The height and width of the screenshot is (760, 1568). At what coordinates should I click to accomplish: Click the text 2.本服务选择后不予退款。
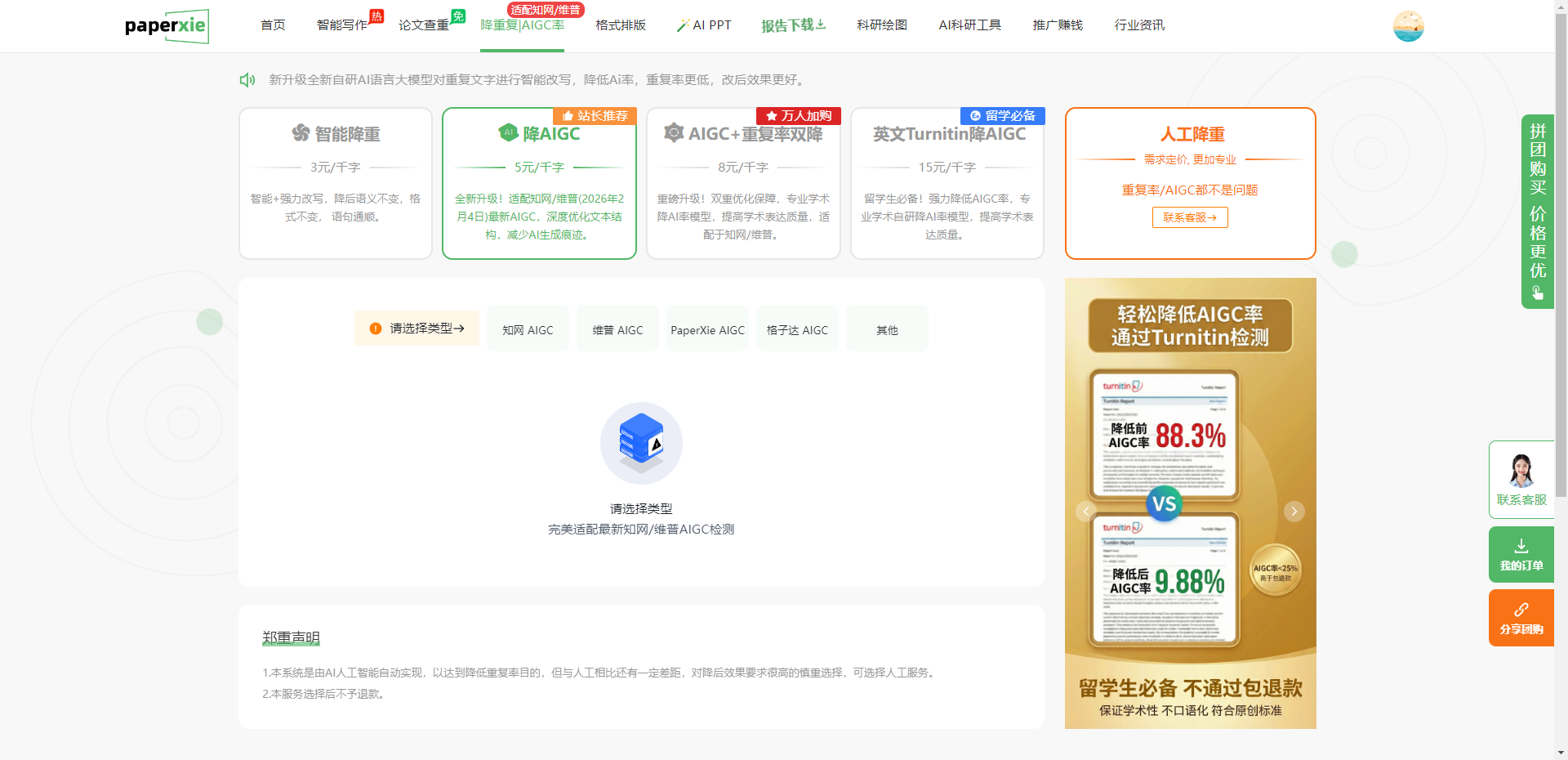pyautogui.click(x=323, y=694)
